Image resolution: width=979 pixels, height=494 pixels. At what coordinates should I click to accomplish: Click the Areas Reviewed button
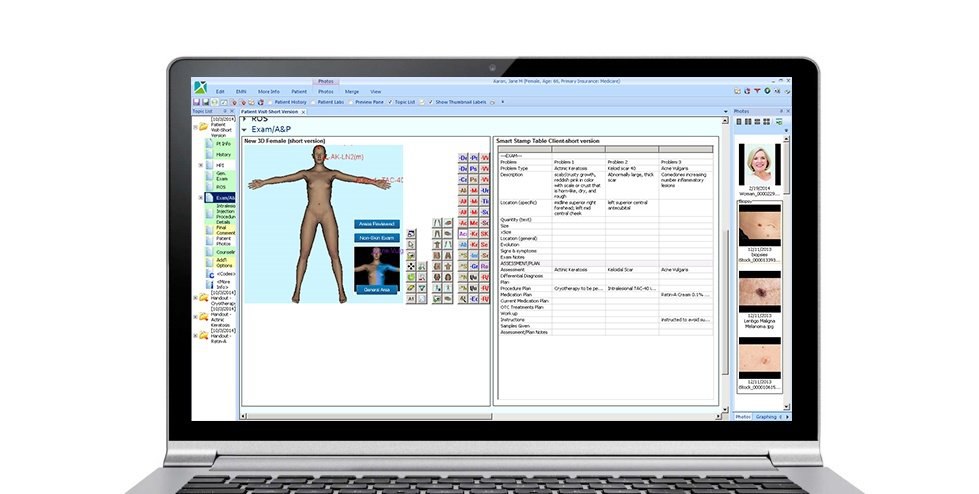(x=376, y=224)
